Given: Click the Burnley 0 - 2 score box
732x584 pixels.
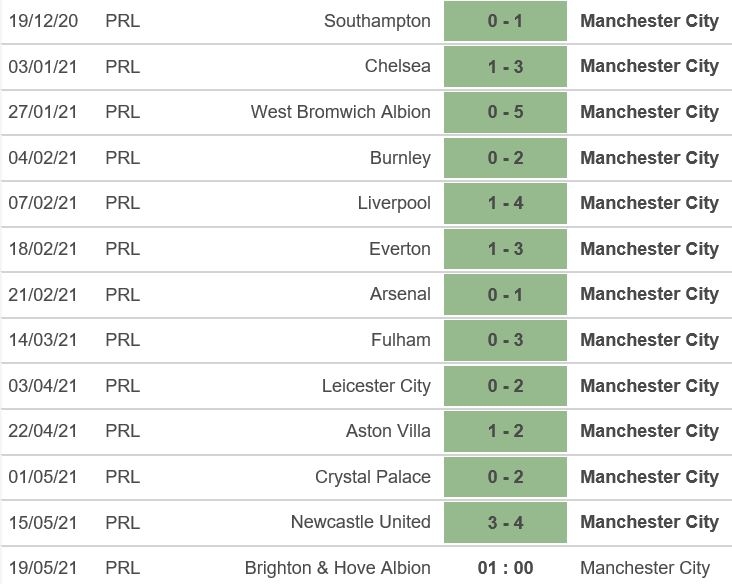Looking at the screenshot, I should [505, 158].
